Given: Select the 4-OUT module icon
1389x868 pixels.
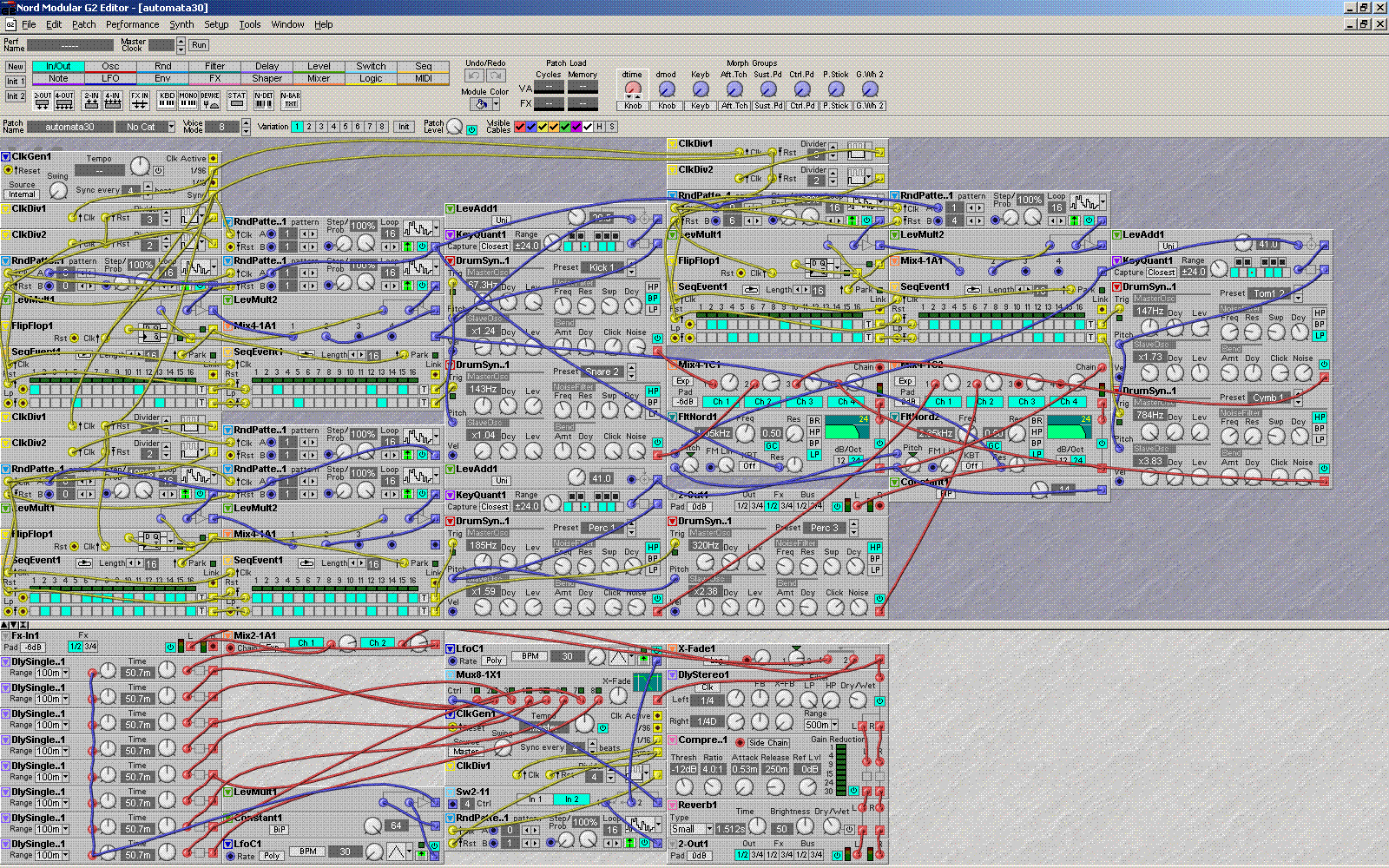Looking at the screenshot, I should 64,101.
